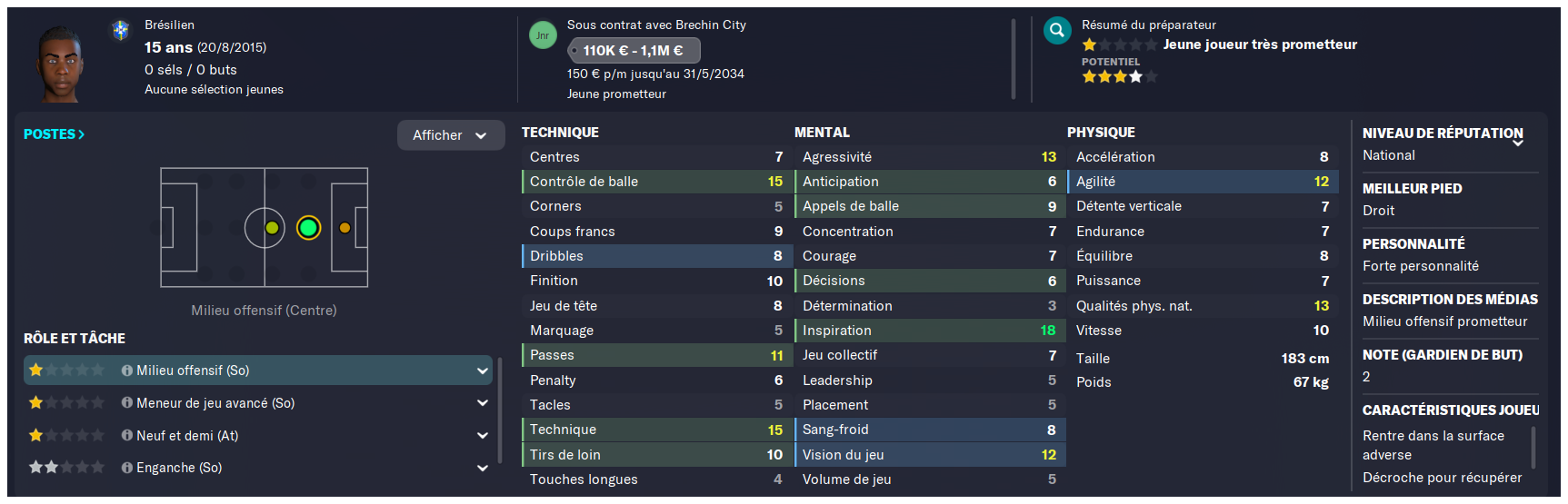Open the Afficher dropdown
Image resolution: width=1568 pixels, height=504 pixels.
(451, 135)
